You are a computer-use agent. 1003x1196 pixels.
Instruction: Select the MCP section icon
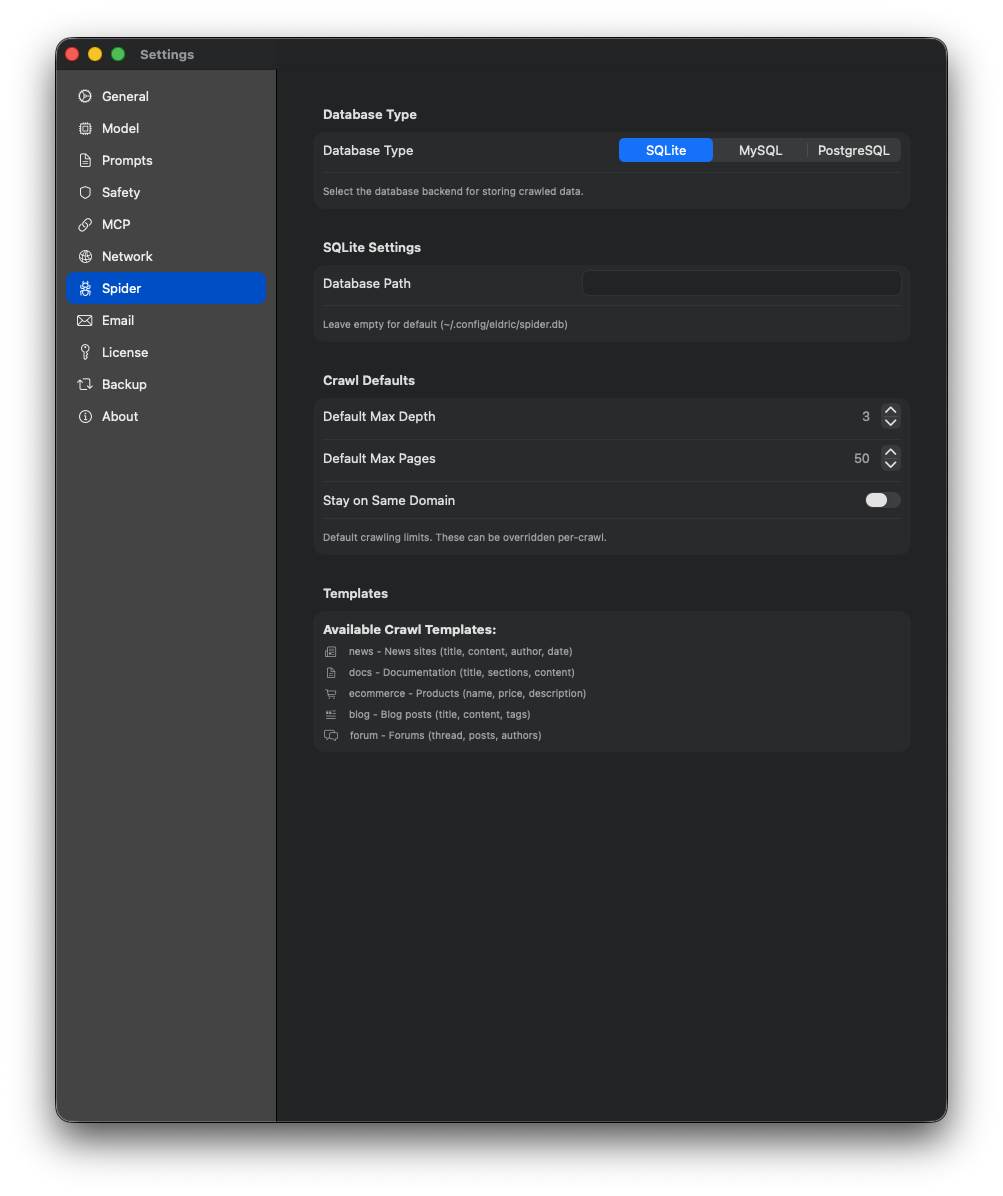click(85, 224)
